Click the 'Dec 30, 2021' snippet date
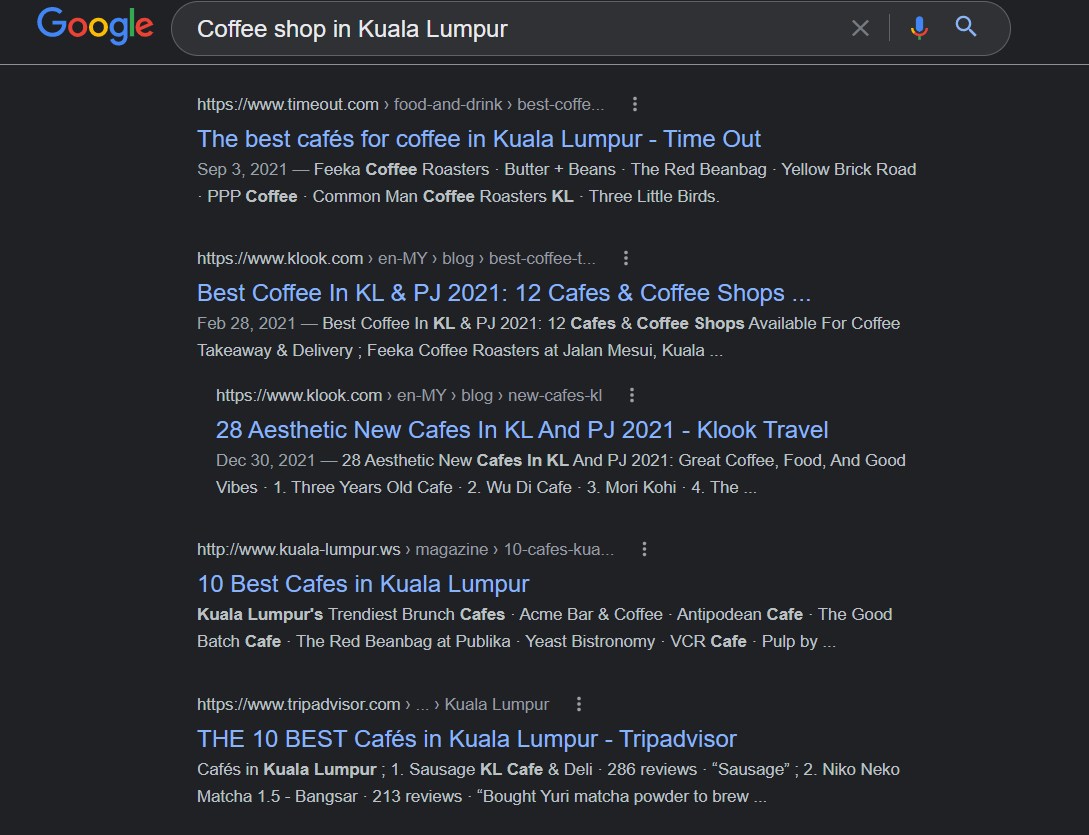The height and width of the screenshot is (835, 1089). (265, 461)
